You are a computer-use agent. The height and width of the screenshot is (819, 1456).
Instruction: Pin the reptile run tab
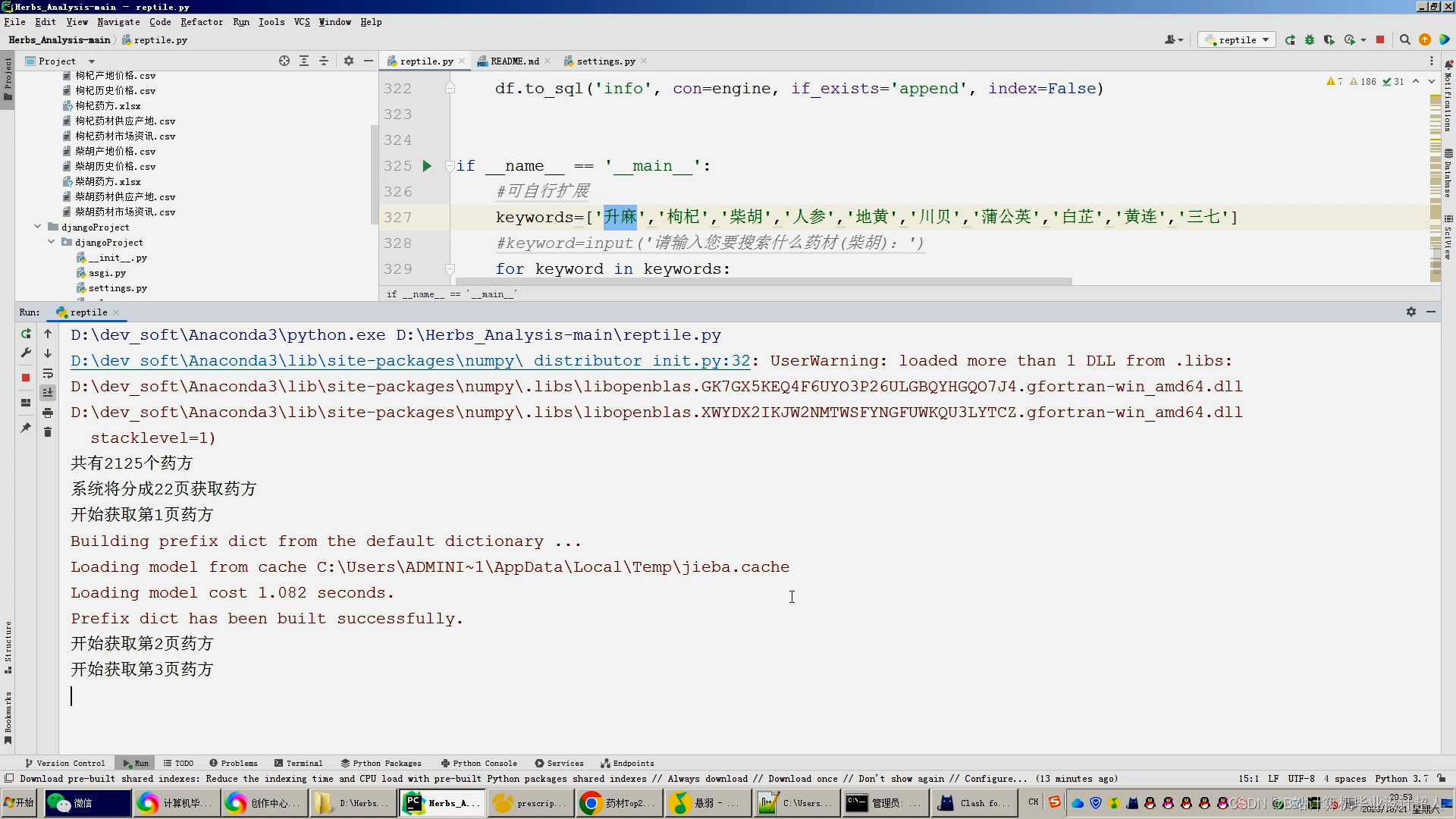point(26,428)
